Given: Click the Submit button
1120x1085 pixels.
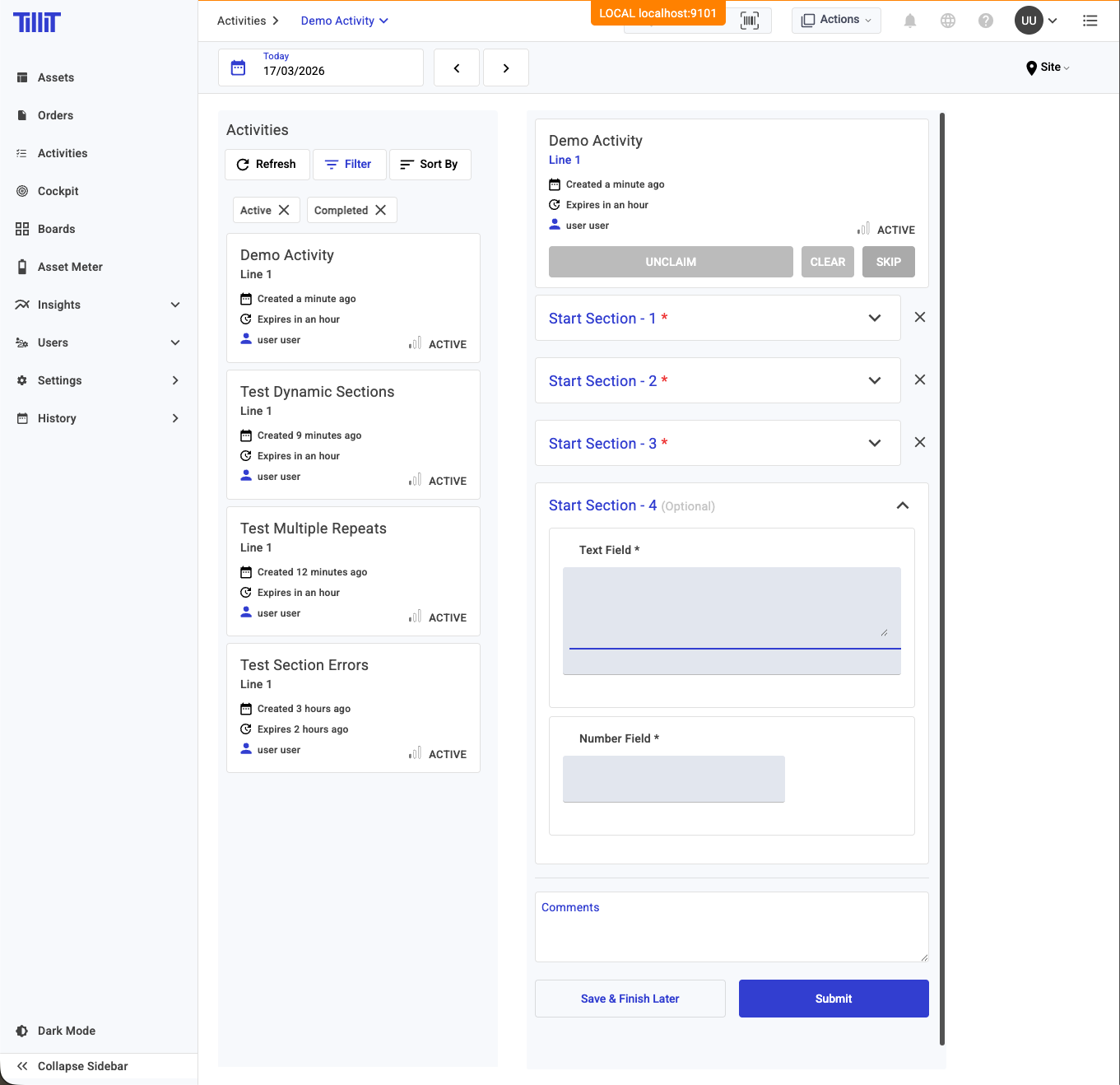Looking at the screenshot, I should click(x=833, y=999).
